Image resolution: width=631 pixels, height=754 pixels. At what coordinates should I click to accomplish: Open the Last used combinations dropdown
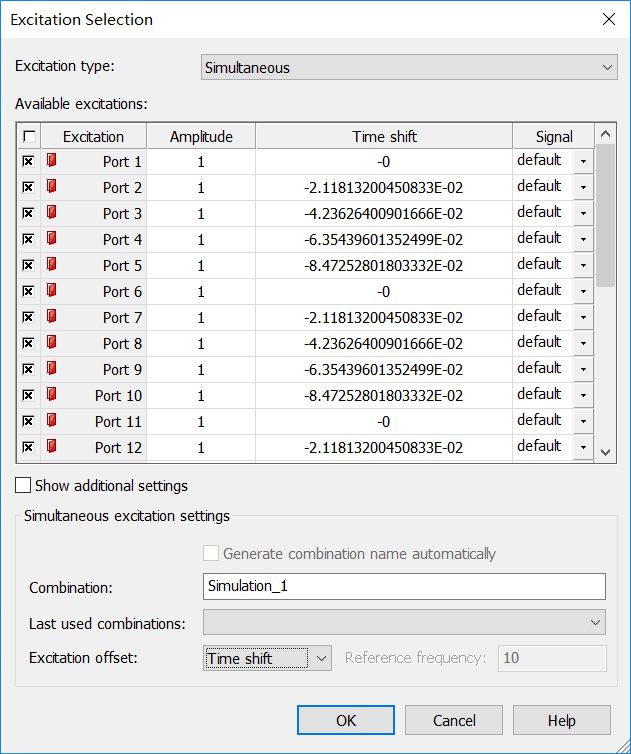tap(404, 622)
